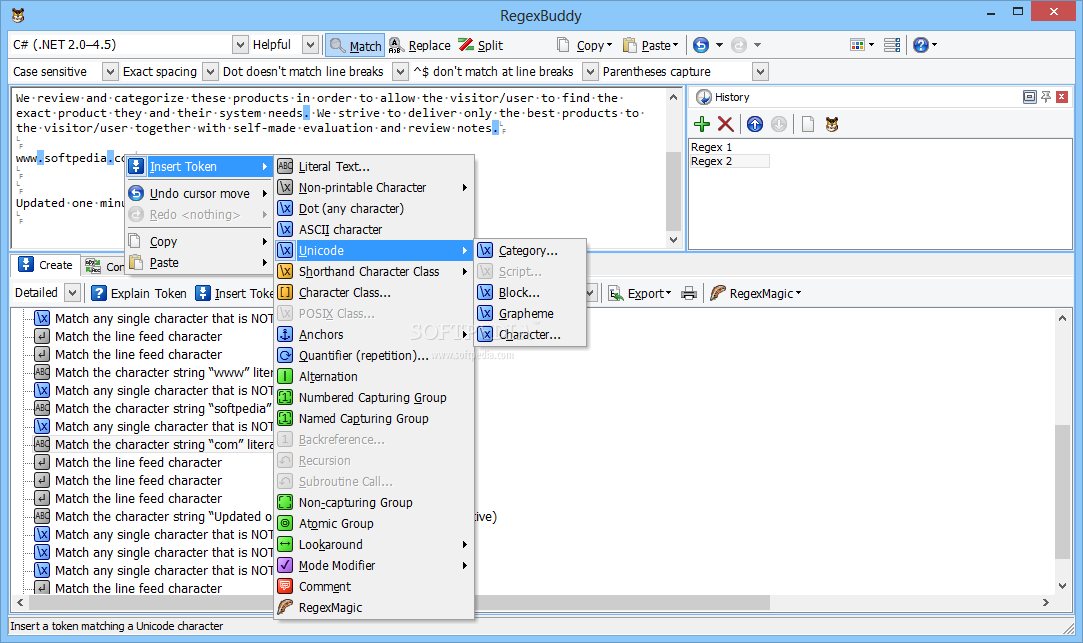The image size is (1083, 643).
Task: Choose Insert Token in context menu
Action: click(x=199, y=166)
